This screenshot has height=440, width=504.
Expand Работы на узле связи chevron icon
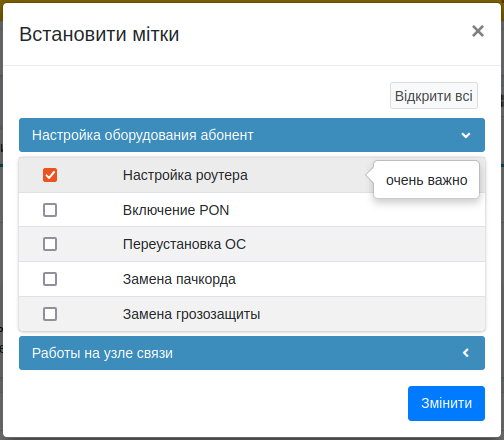[x=466, y=353]
